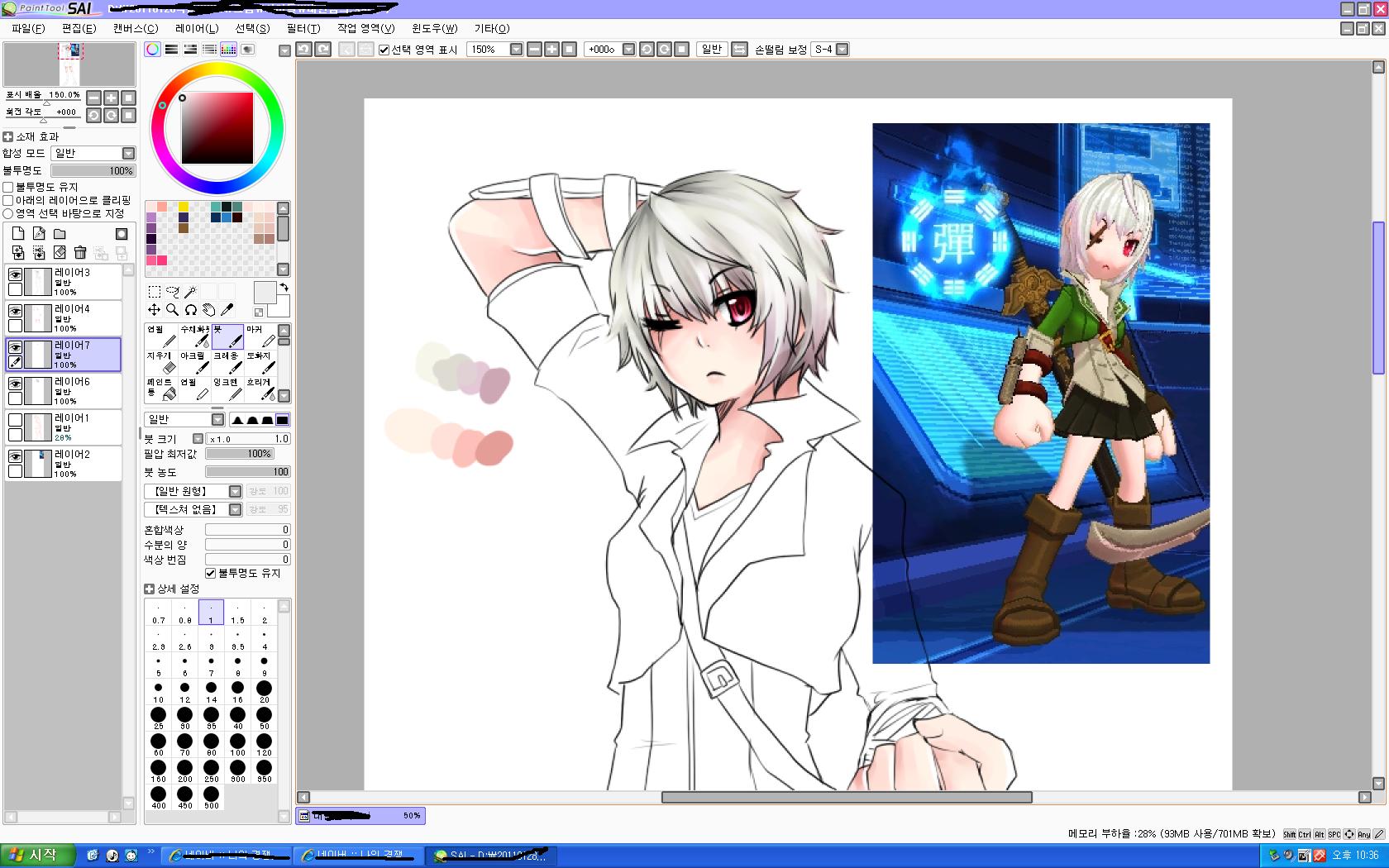Image resolution: width=1389 pixels, height=868 pixels.
Task: Open the 파일(F) menu
Action: click(28, 28)
